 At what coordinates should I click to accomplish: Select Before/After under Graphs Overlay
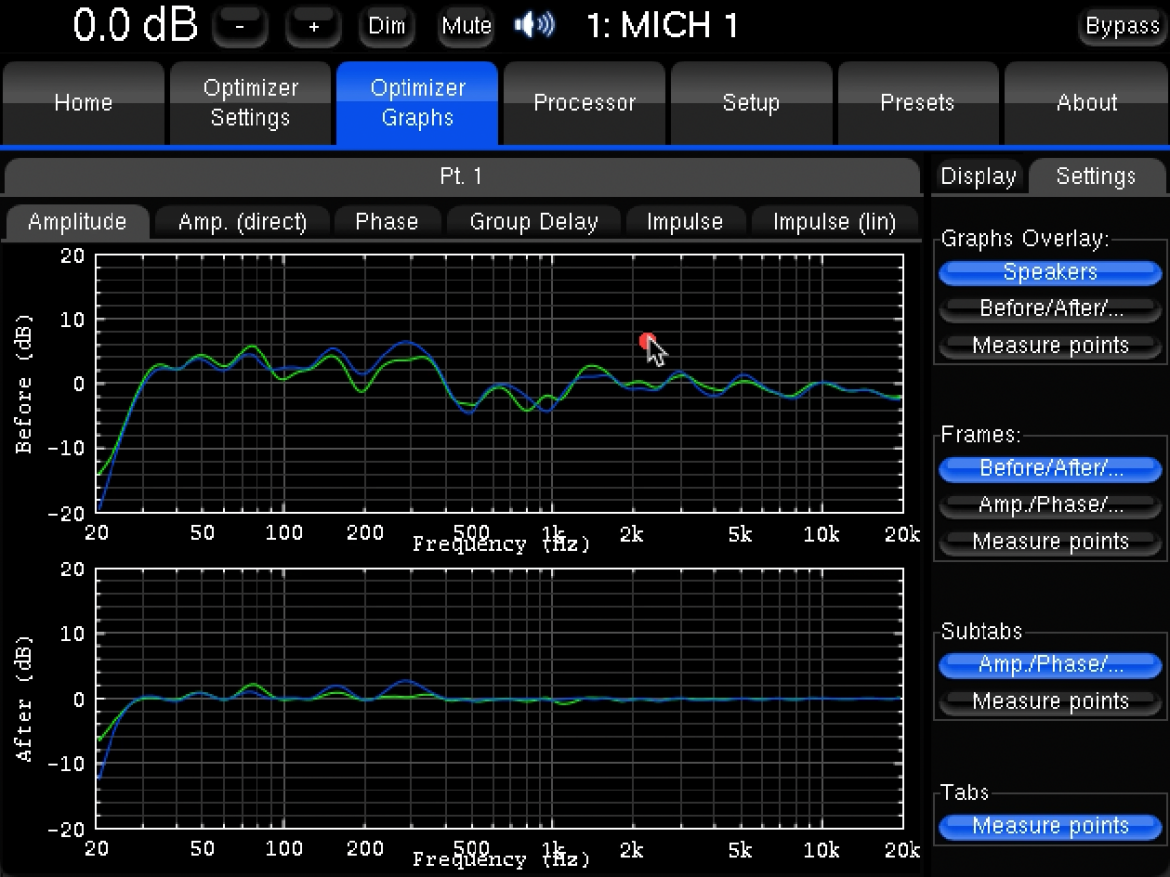click(x=1051, y=308)
